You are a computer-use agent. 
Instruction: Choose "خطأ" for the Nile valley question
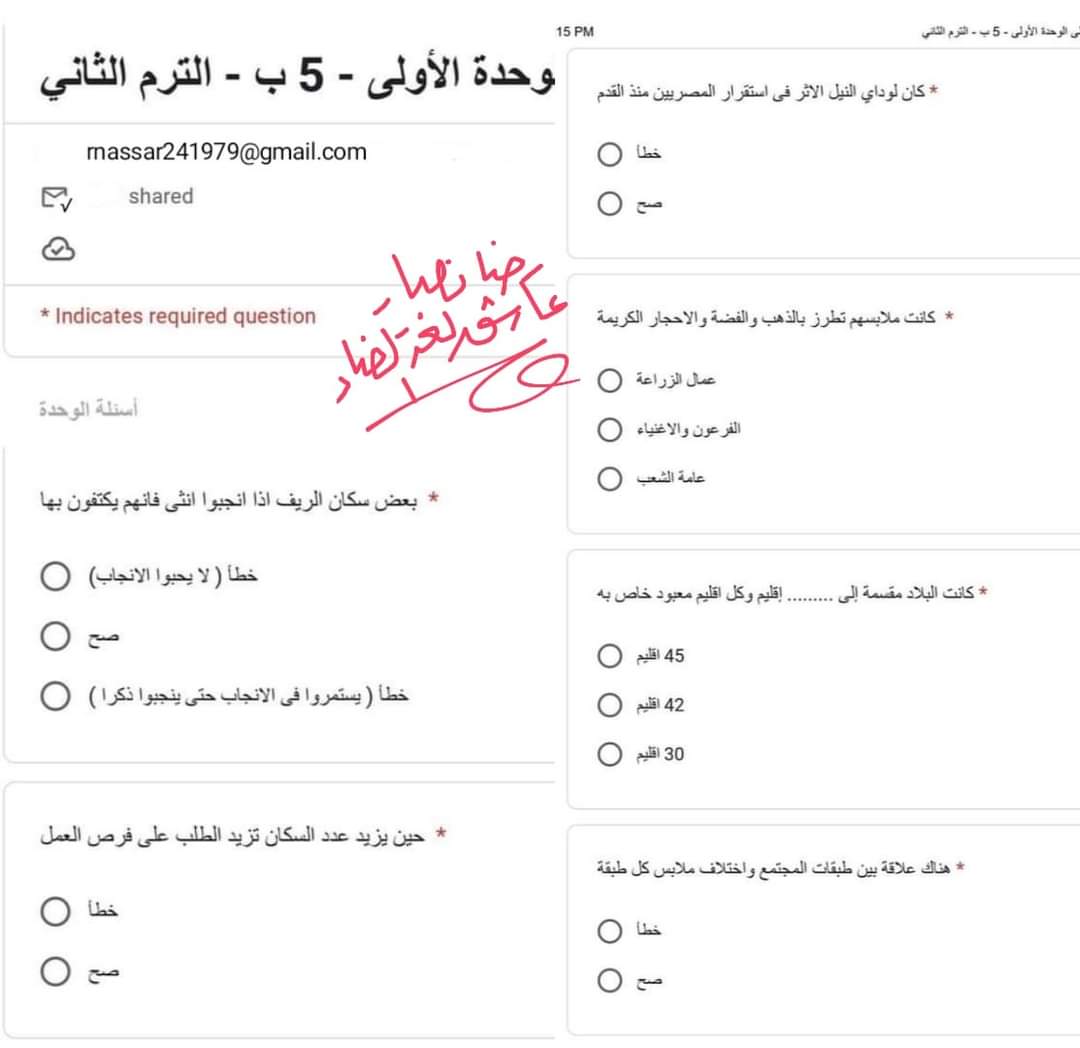coord(610,155)
